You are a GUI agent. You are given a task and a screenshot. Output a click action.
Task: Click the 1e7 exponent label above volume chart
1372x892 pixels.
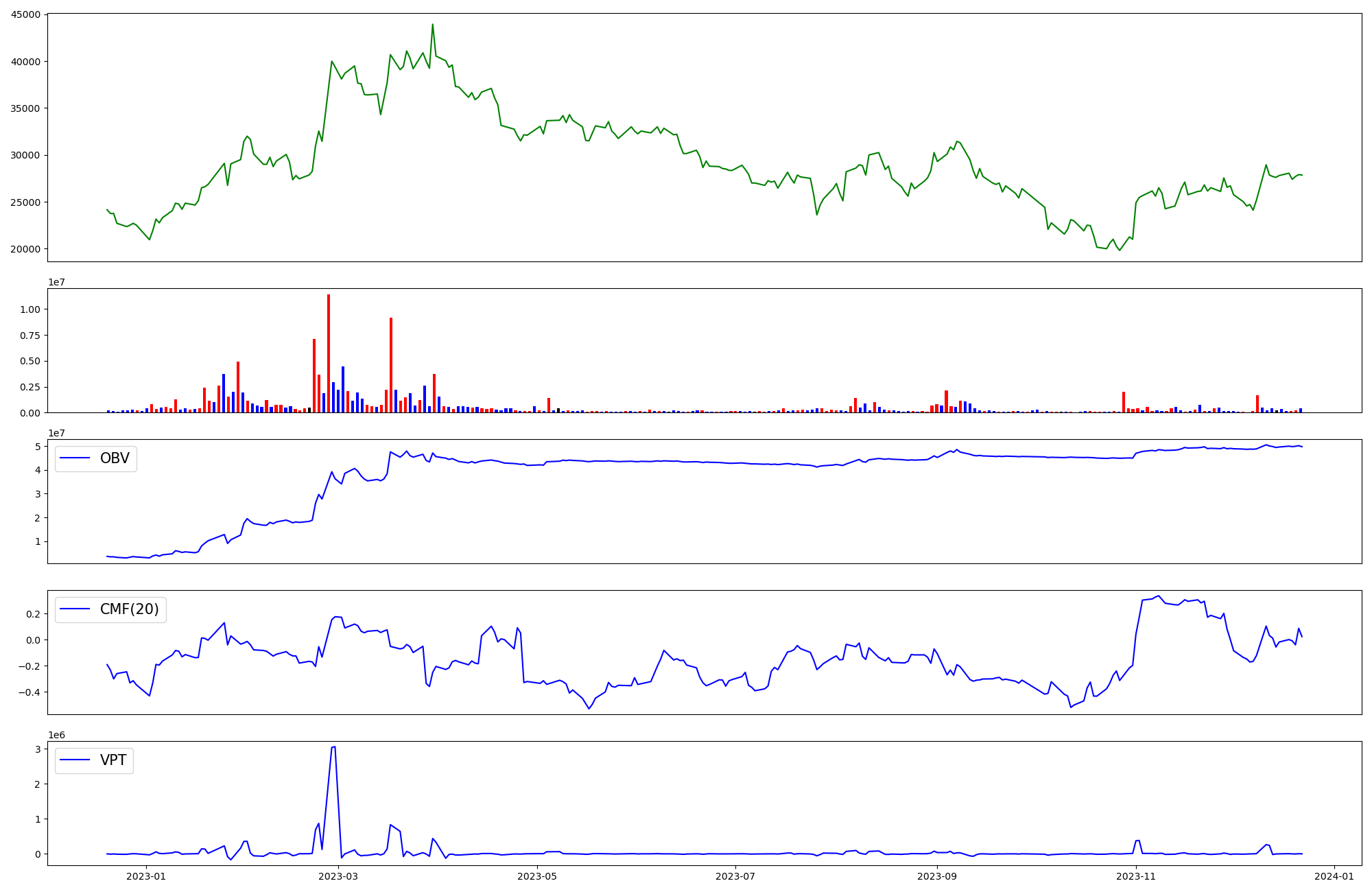coord(56,282)
